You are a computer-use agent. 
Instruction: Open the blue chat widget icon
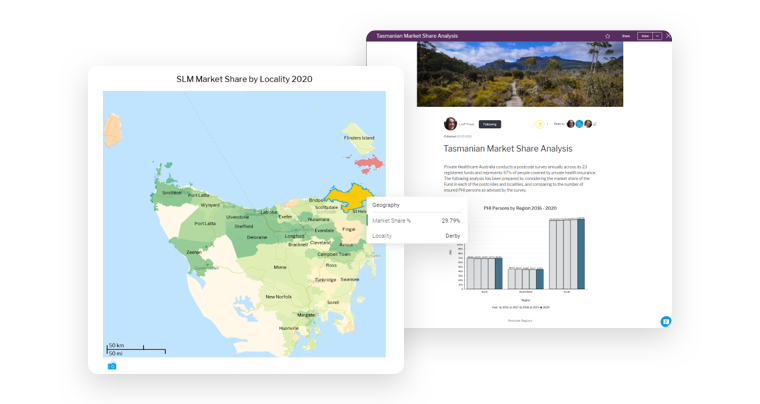click(x=665, y=321)
